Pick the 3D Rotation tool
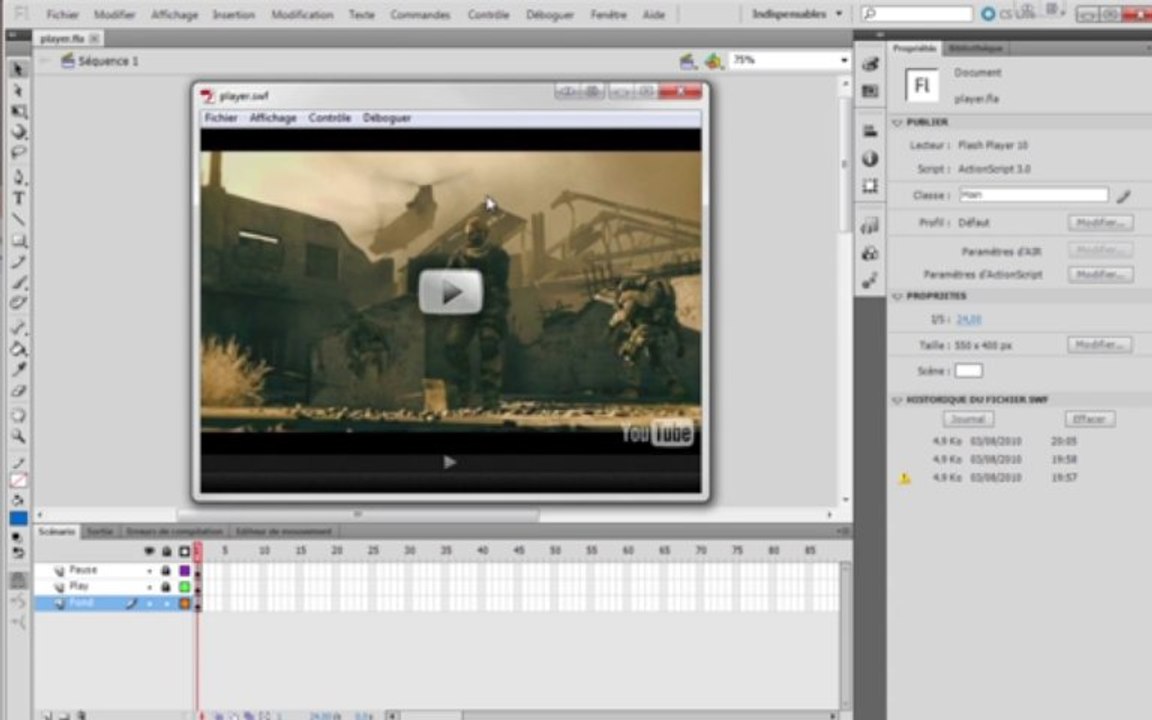The height and width of the screenshot is (720, 1152). [x=18, y=132]
